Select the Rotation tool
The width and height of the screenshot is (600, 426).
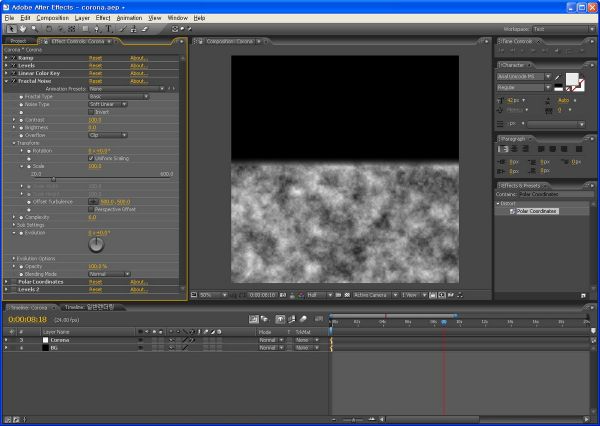[x=49, y=29]
